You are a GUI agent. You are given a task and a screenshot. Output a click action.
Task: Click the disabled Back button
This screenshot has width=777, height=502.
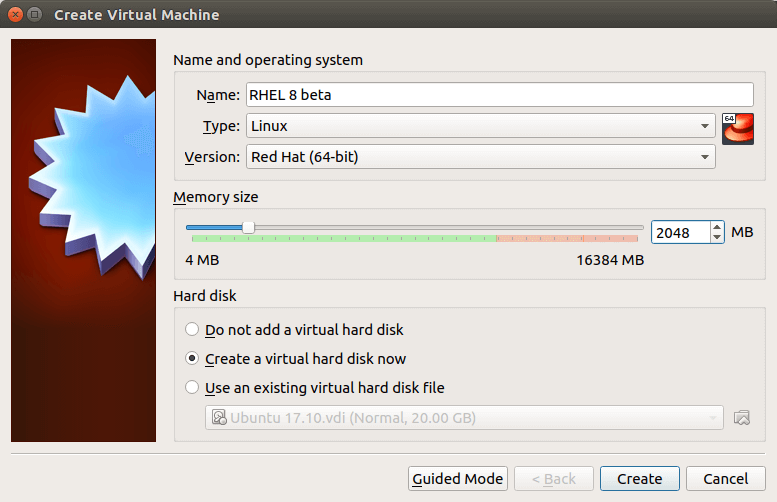click(x=553, y=478)
